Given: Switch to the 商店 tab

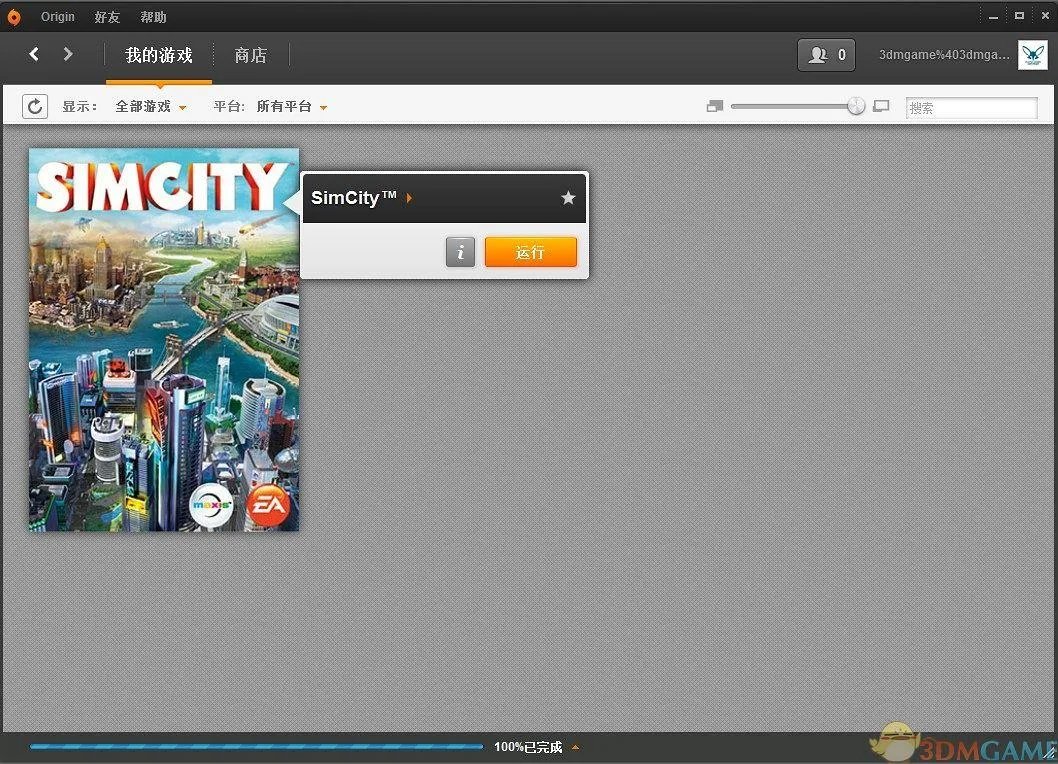Looking at the screenshot, I should pos(250,55).
